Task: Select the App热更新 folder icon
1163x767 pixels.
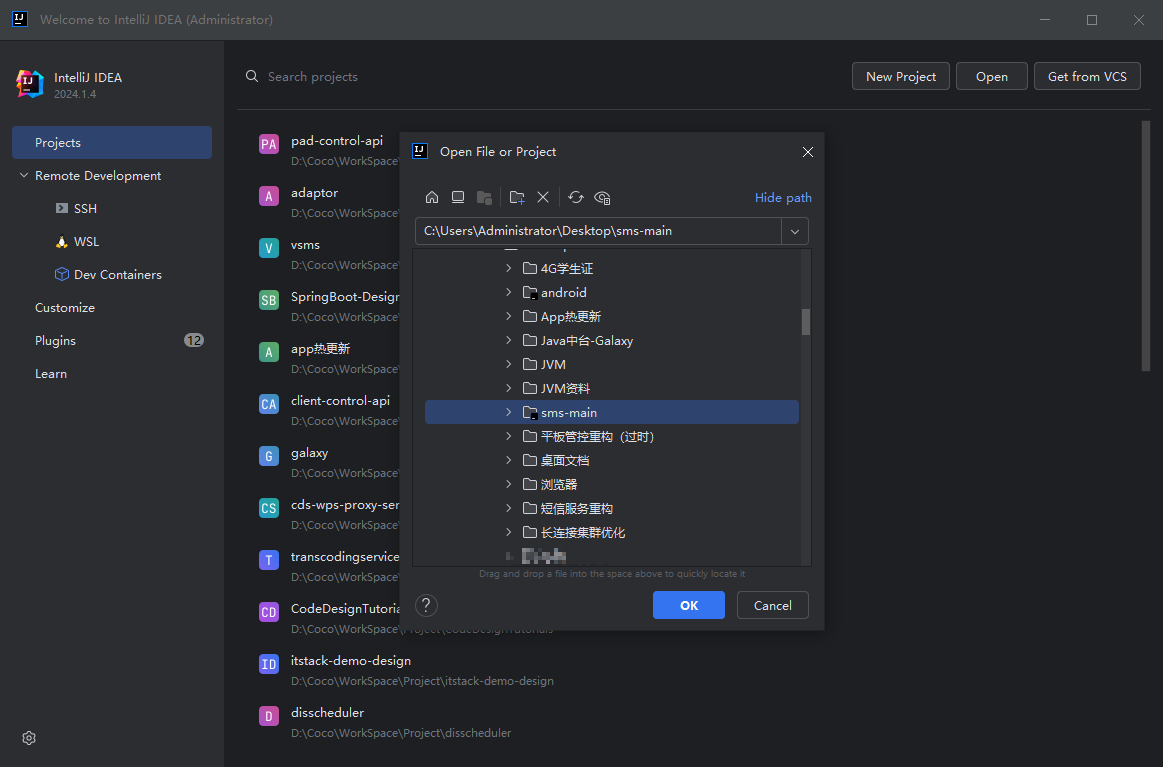Action: click(x=530, y=316)
